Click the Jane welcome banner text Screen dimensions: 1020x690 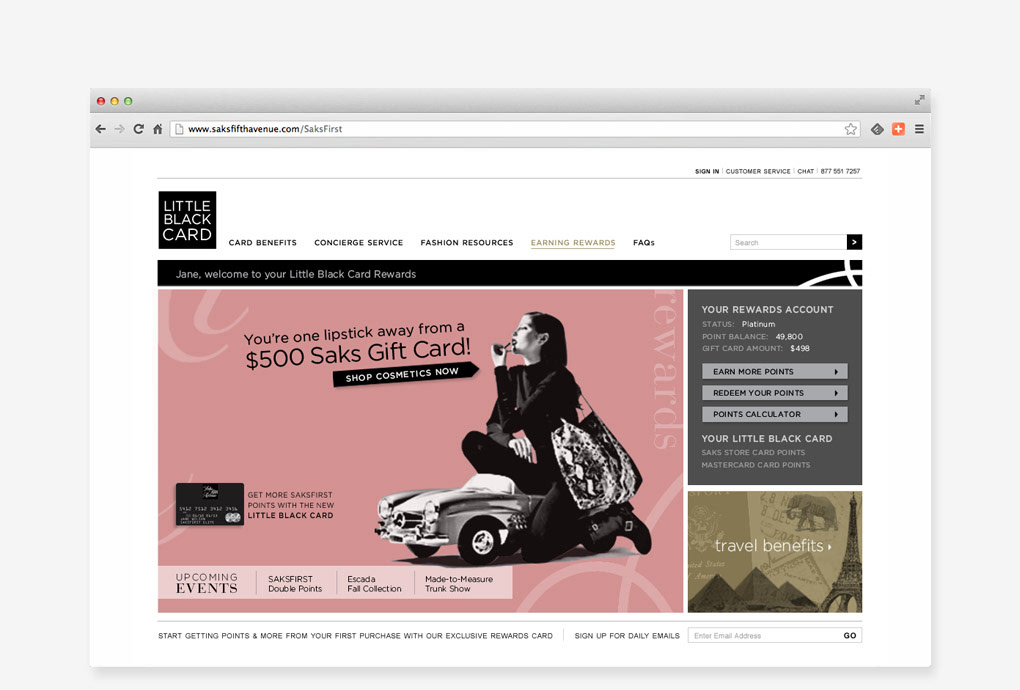(x=296, y=274)
